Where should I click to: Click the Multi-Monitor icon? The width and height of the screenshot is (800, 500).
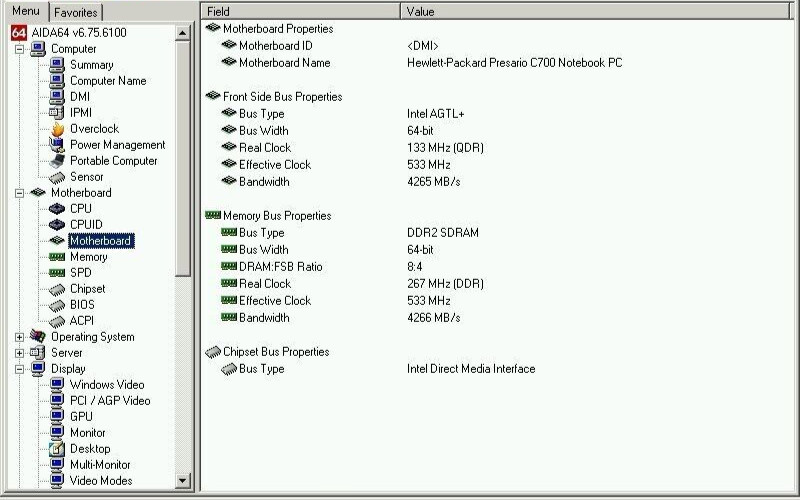(x=57, y=465)
